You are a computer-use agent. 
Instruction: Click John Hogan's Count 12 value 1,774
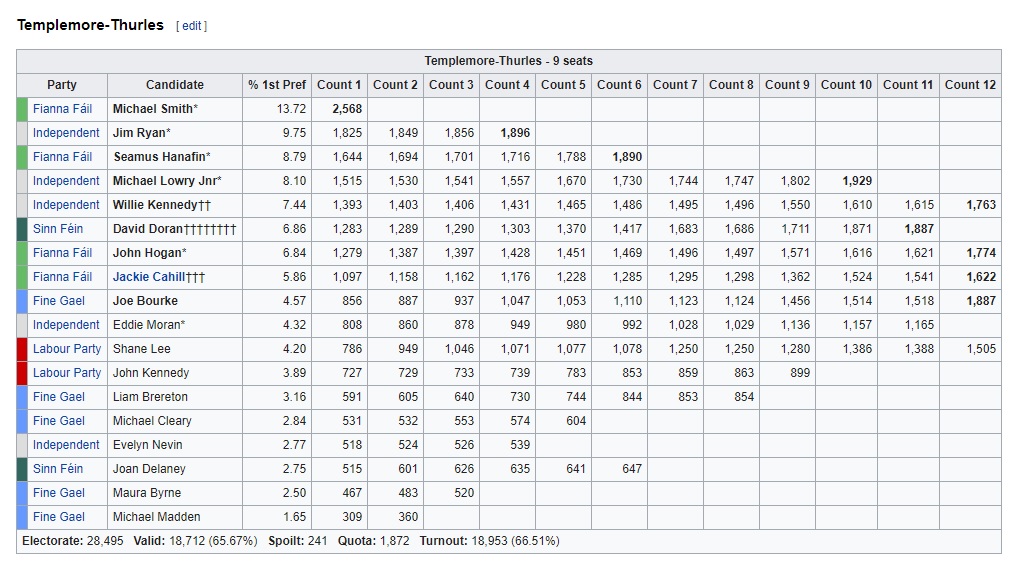click(981, 253)
